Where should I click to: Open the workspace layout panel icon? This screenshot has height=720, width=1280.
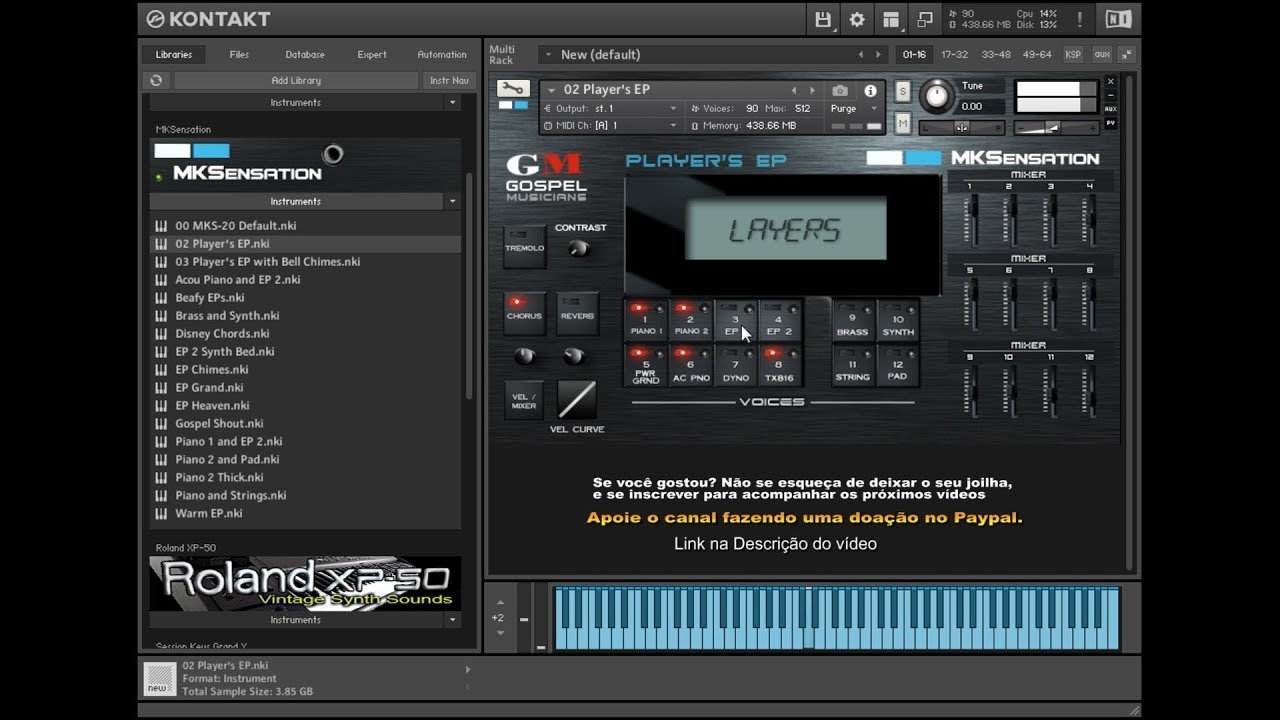891,19
